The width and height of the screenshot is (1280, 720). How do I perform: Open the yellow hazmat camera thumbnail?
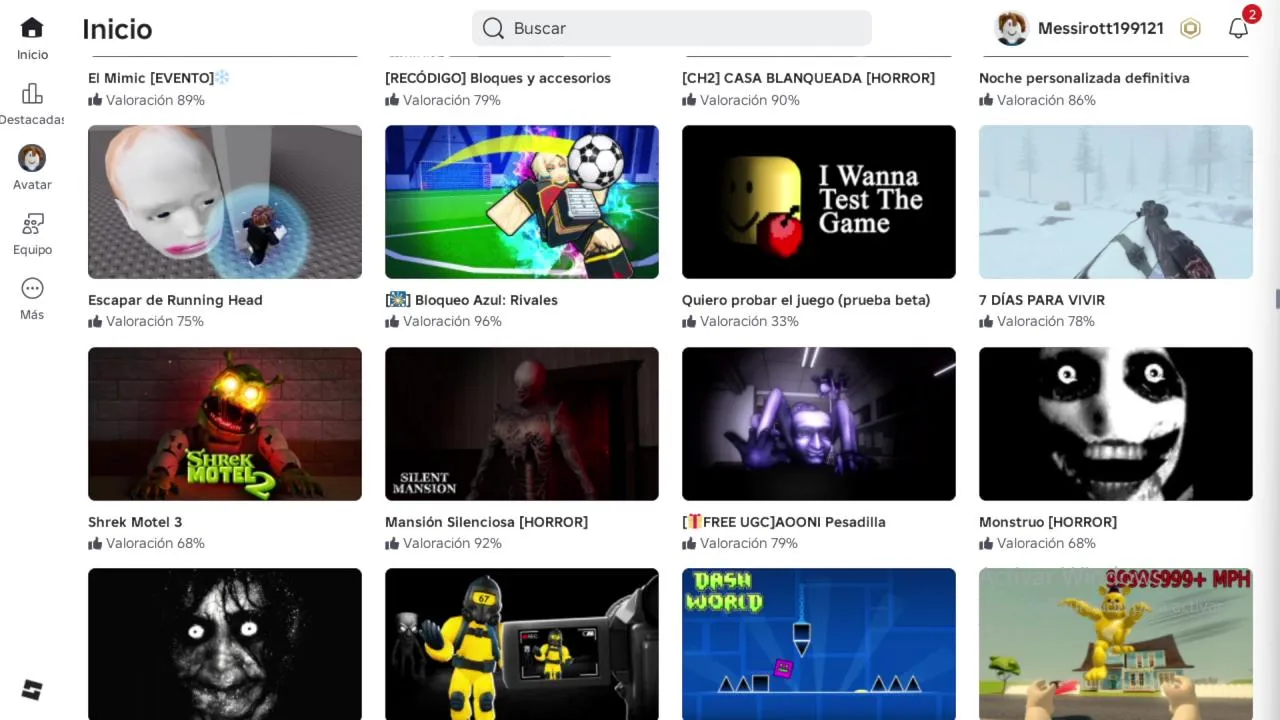pos(522,644)
